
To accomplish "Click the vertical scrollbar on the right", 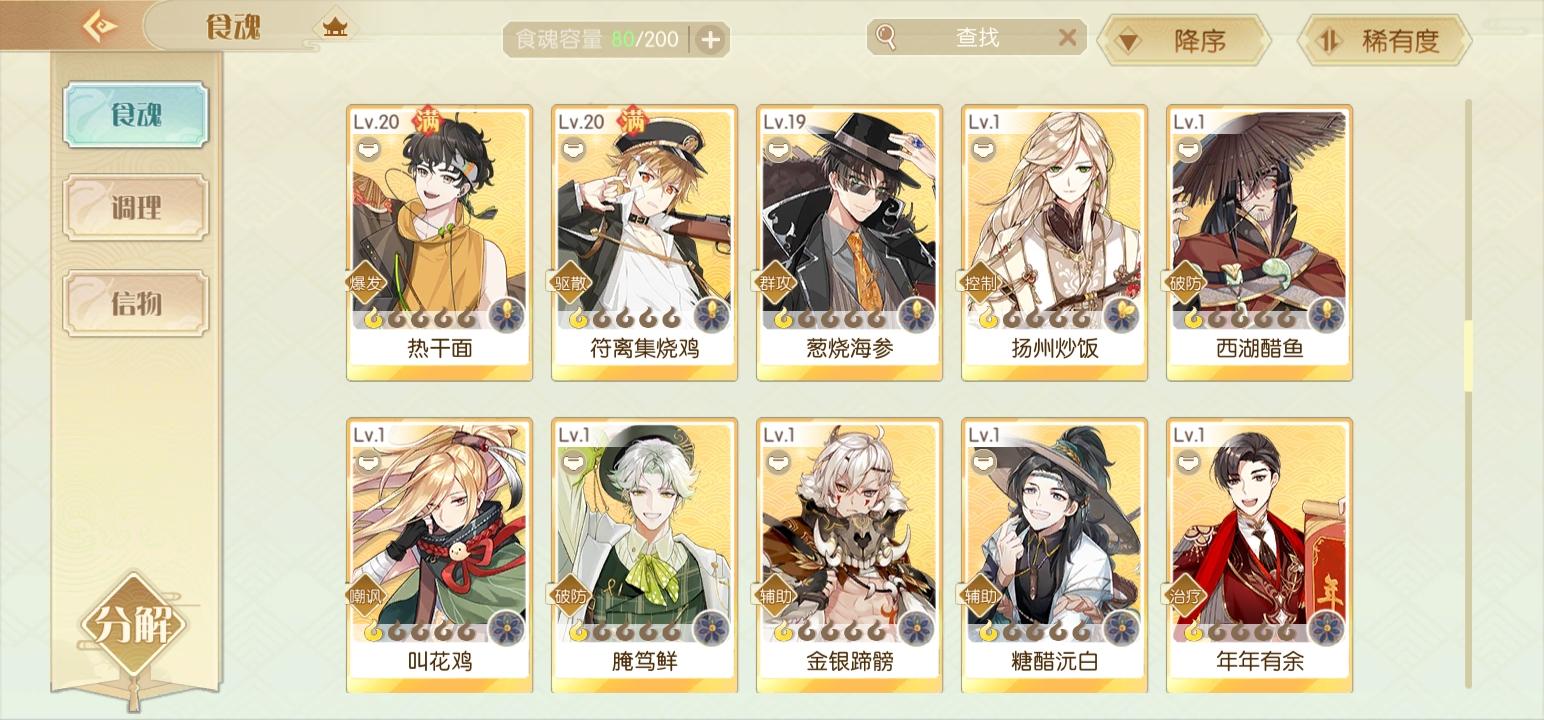I will click(1468, 356).
